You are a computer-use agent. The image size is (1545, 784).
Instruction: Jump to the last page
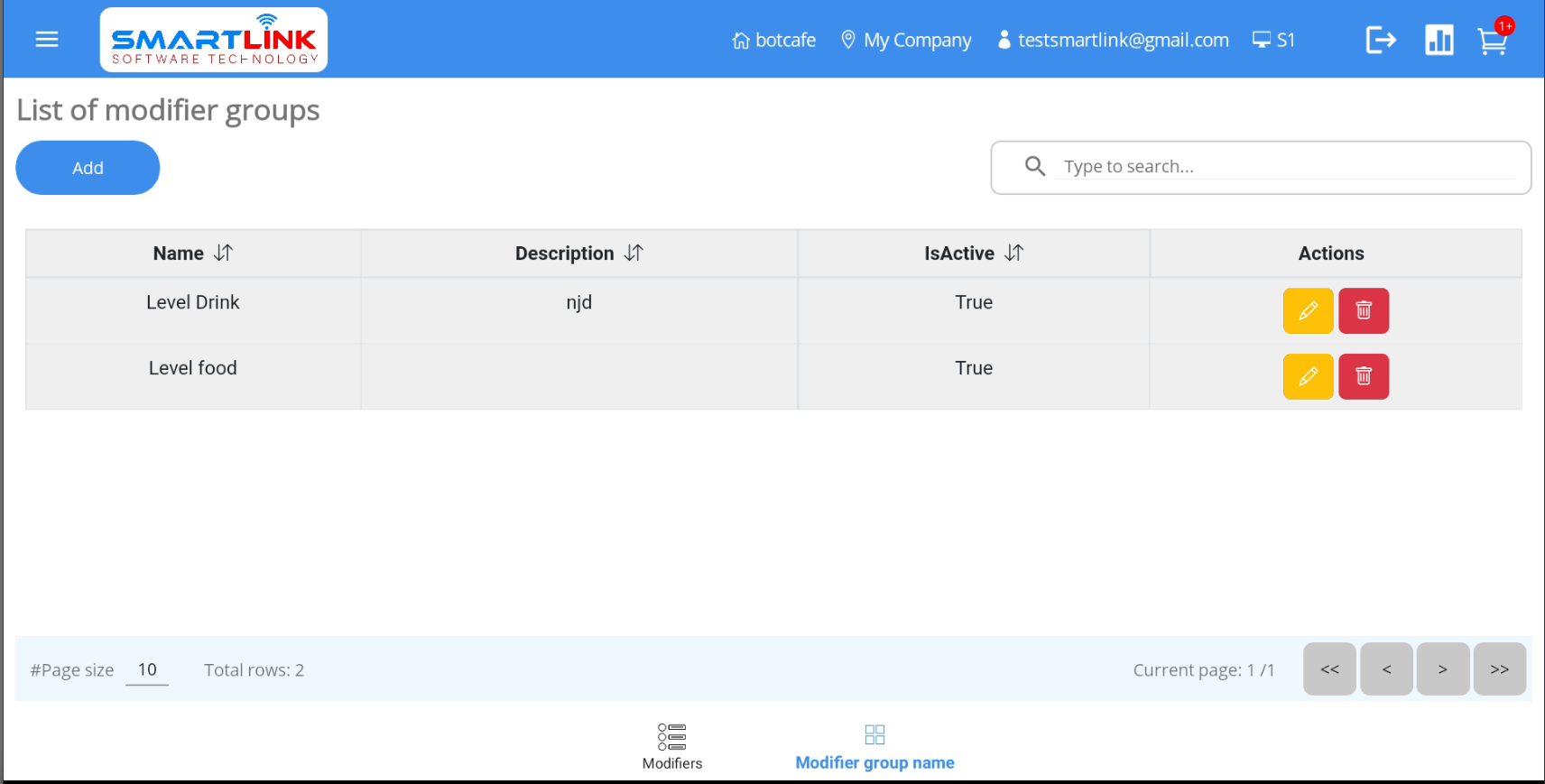coord(1499,669)
